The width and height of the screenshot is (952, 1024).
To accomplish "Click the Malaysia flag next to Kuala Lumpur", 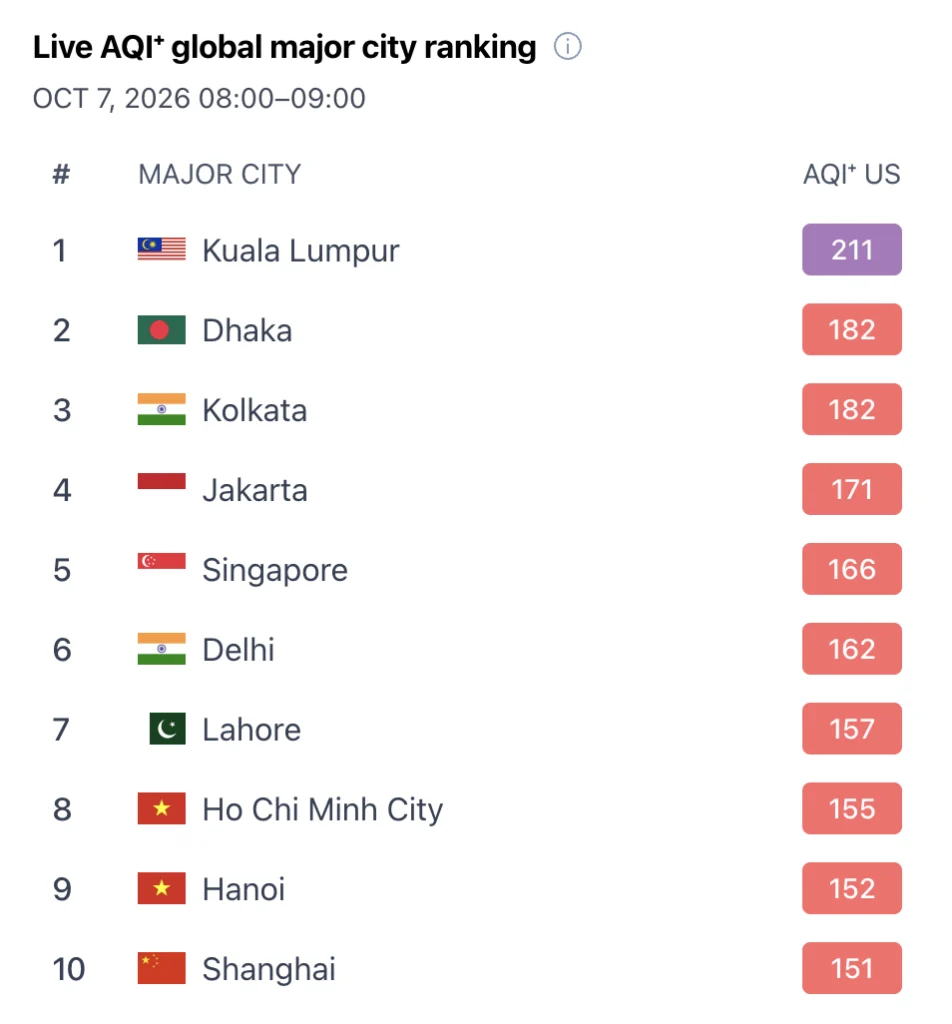I will tap(161, 249).
